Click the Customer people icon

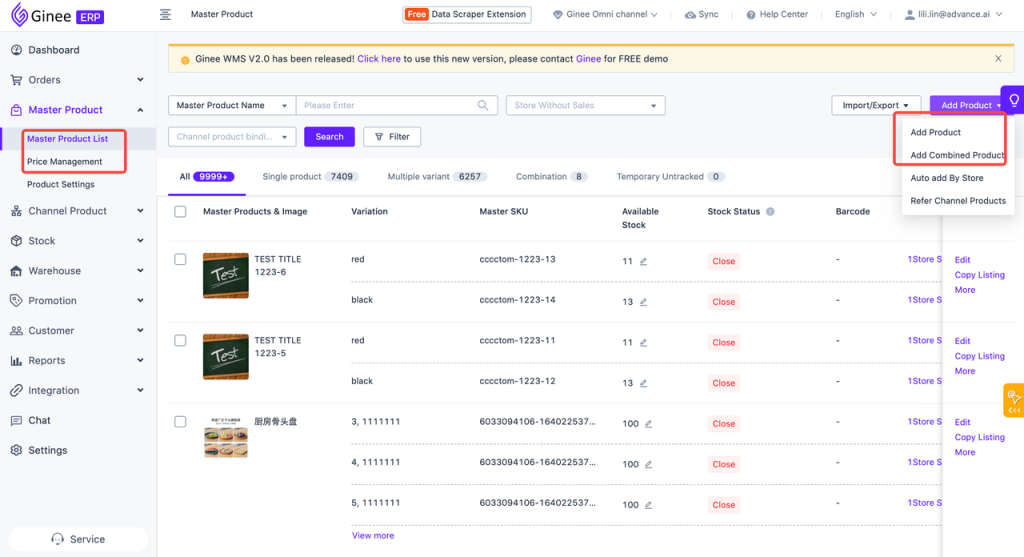click(x=16, y=330)
